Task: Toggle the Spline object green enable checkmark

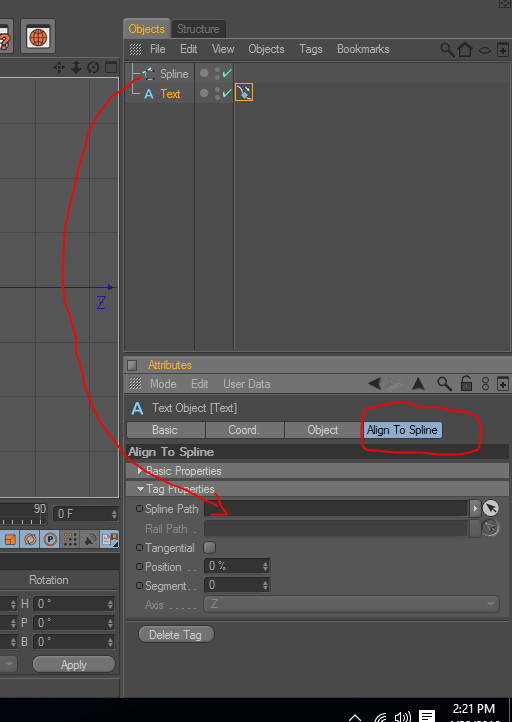Action: [x=227, y=73]
